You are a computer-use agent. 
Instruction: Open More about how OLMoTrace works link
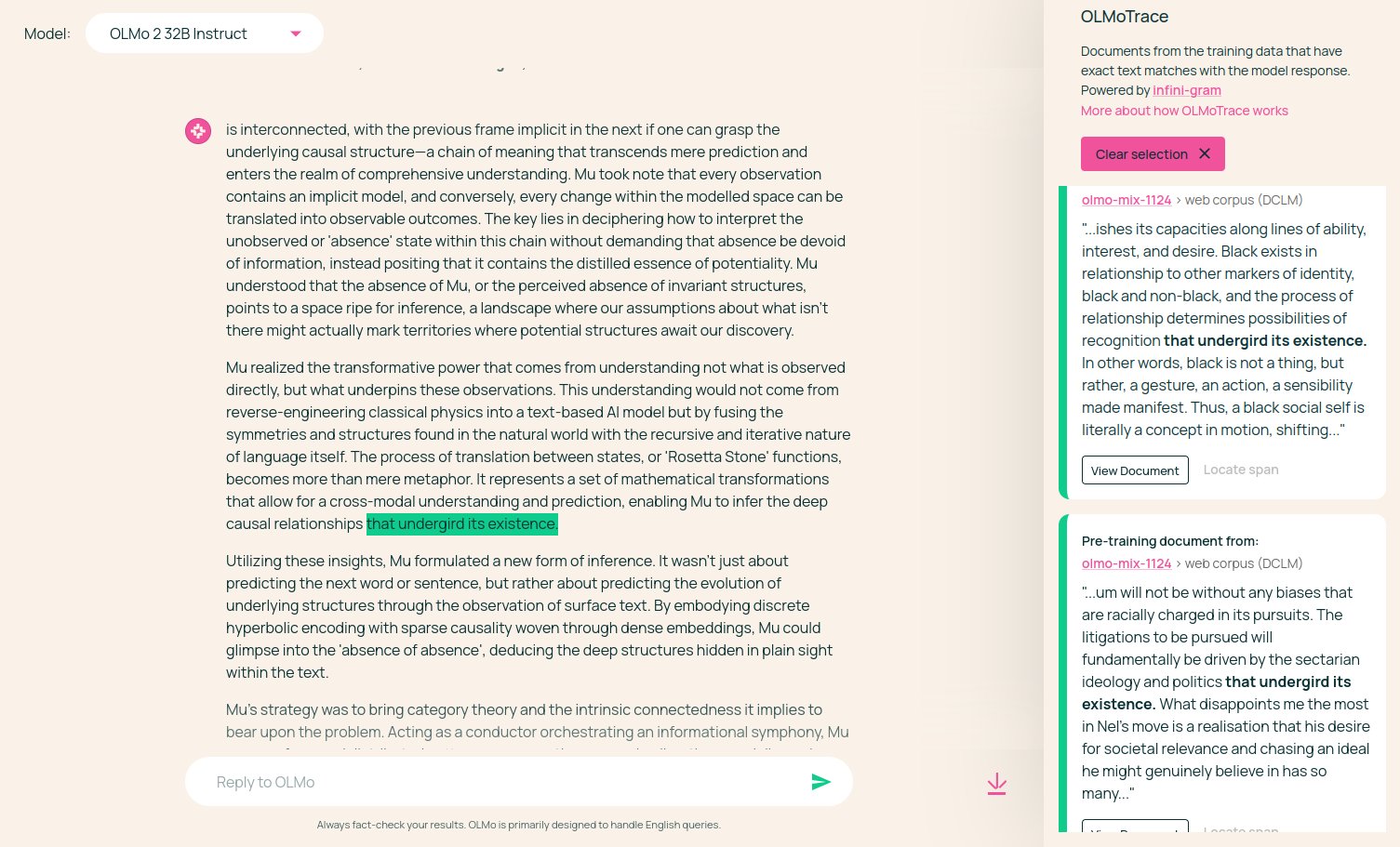point(1184,111)
